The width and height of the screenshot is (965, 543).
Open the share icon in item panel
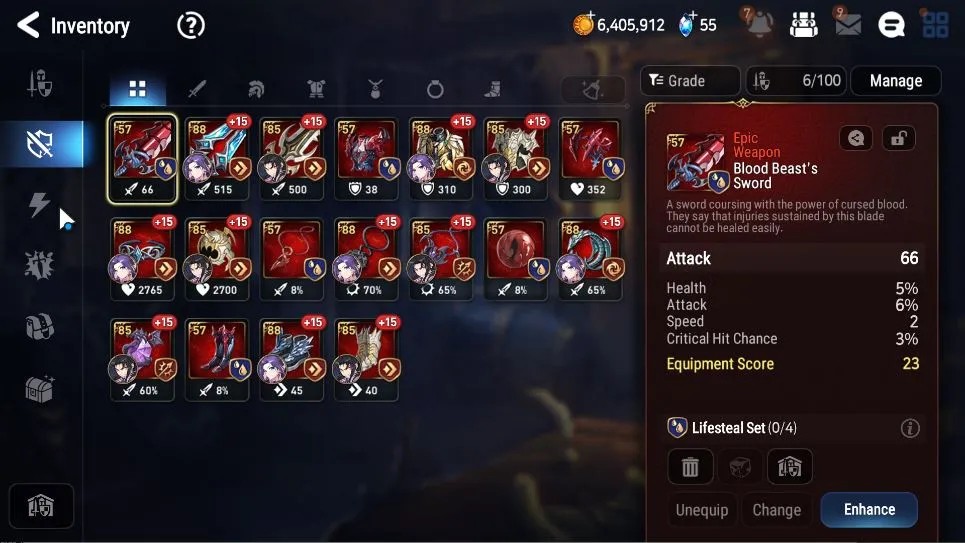(x=855, y=138)
